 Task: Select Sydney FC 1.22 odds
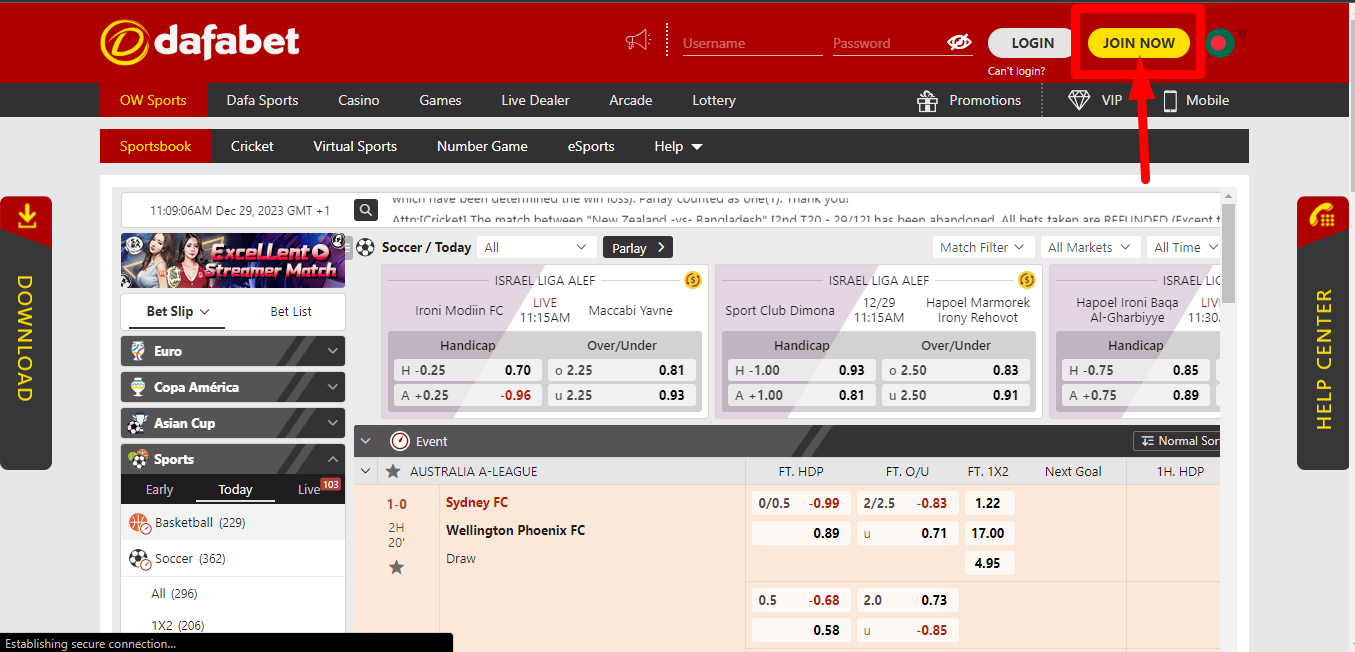coord(988,503)
